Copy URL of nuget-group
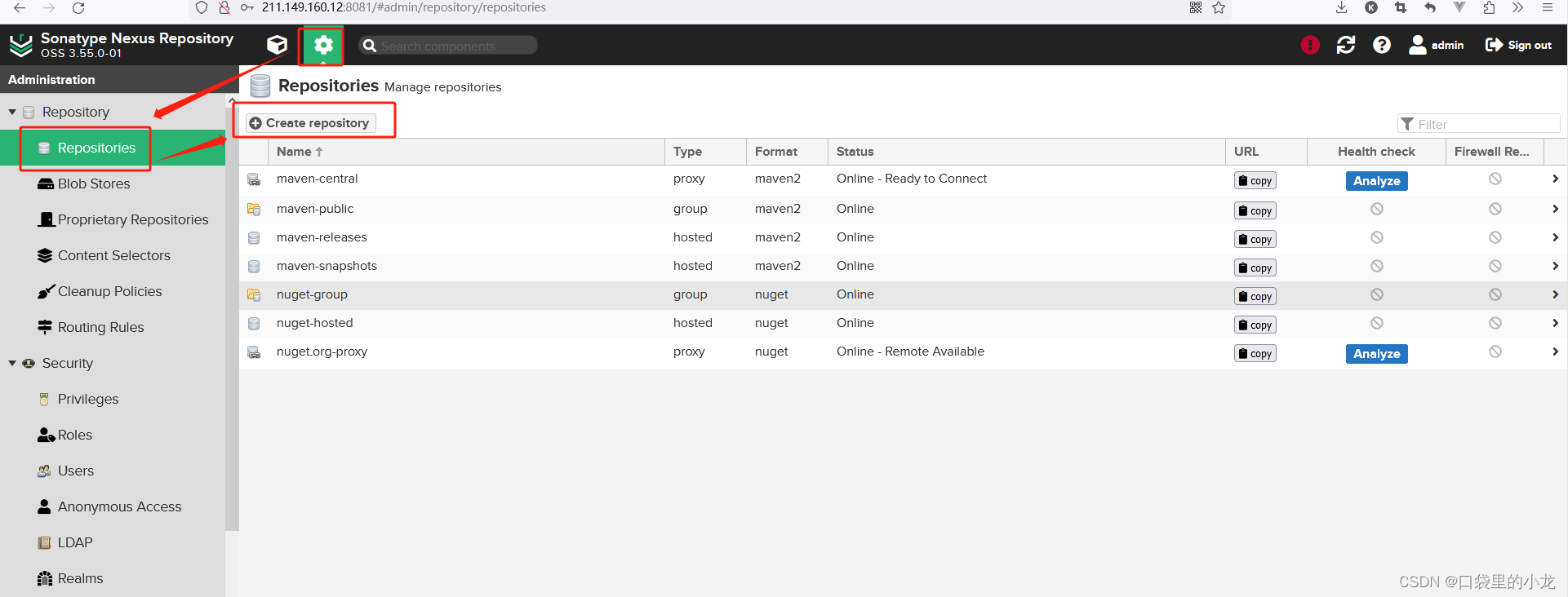Viewport: 1568px width, 597px height. tap(1255, 296)
